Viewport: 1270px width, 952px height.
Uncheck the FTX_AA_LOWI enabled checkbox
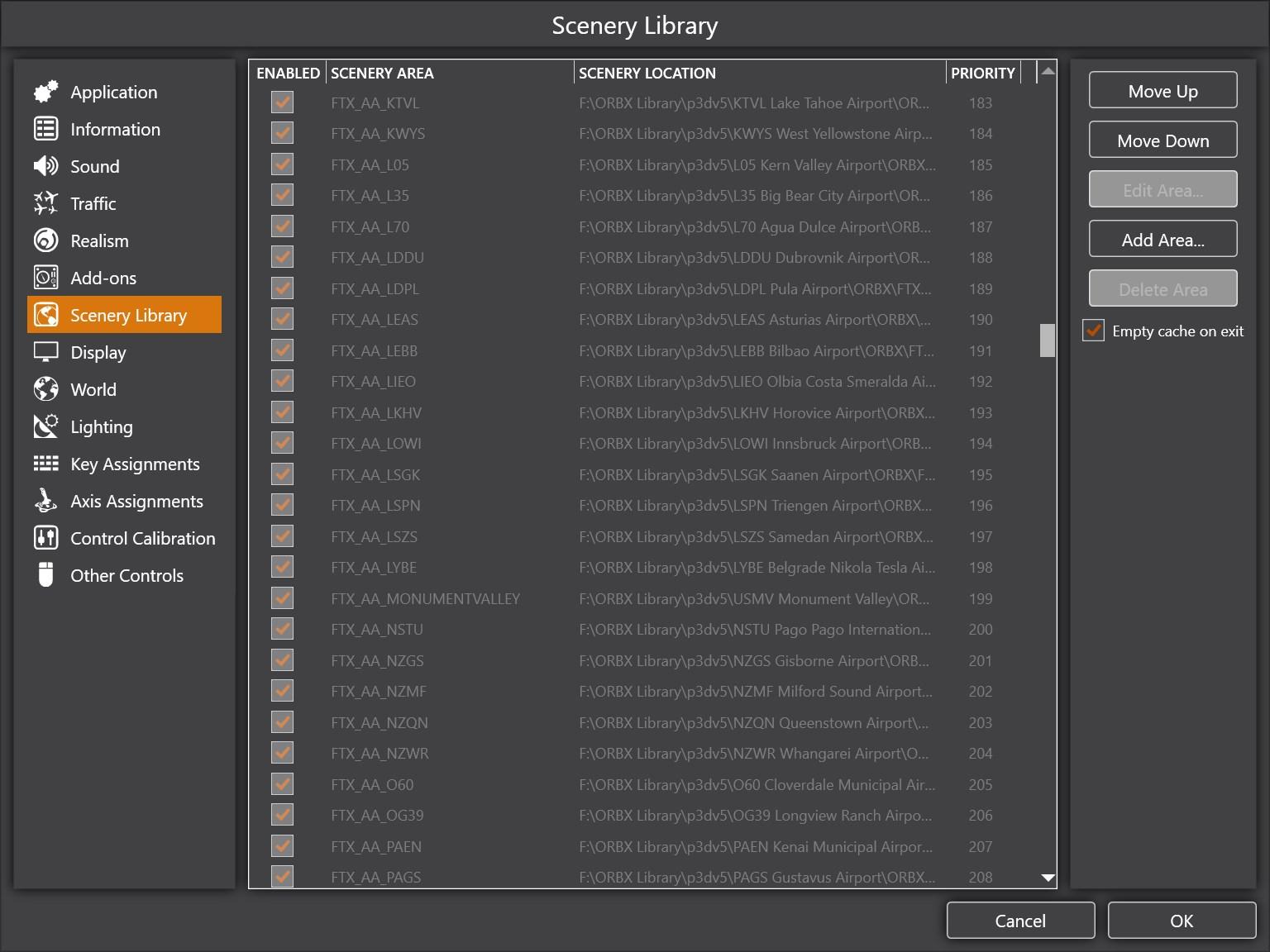pyautogui.click(x=282, y=443)
